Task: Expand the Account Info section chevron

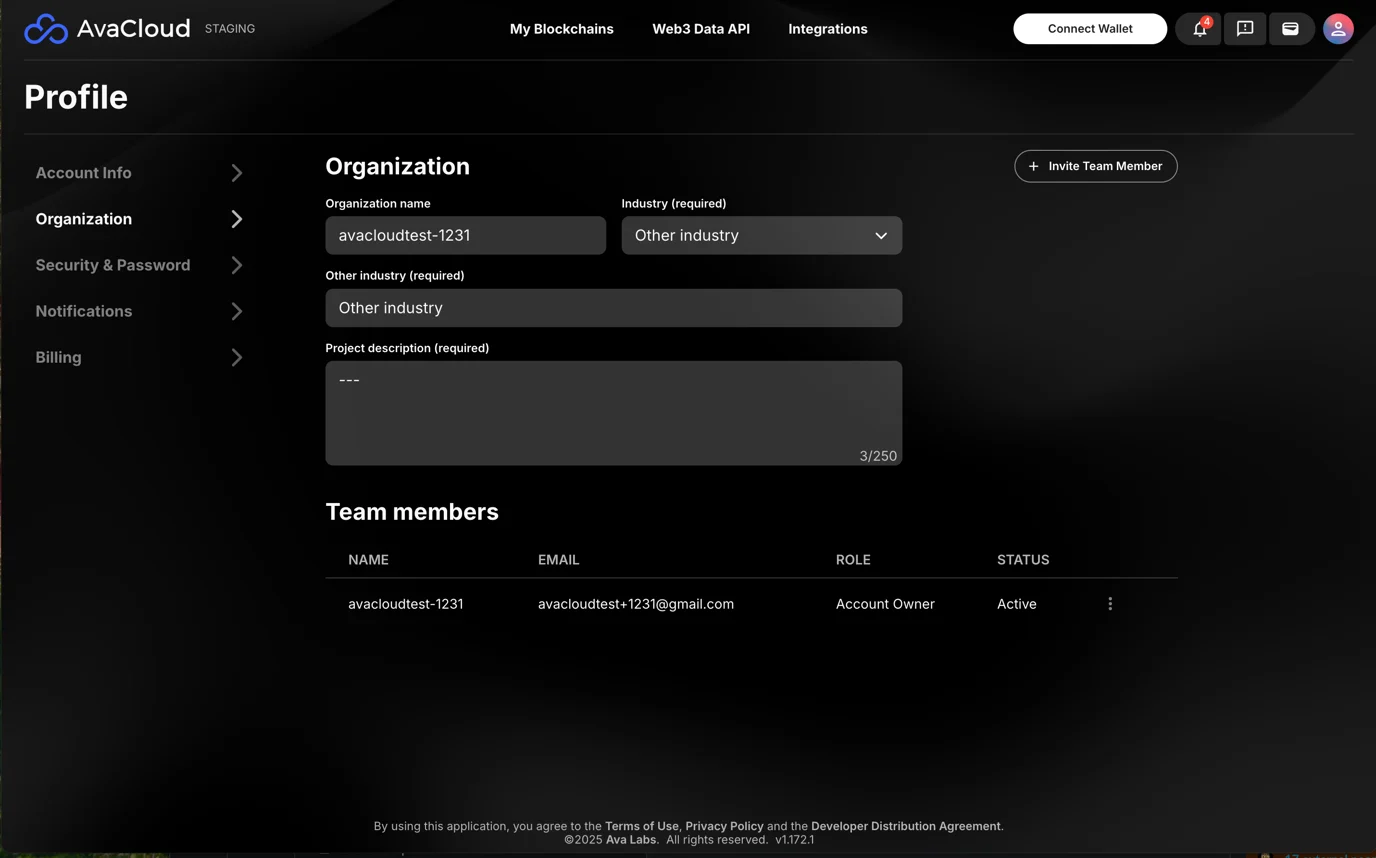Action: (237, 172)
